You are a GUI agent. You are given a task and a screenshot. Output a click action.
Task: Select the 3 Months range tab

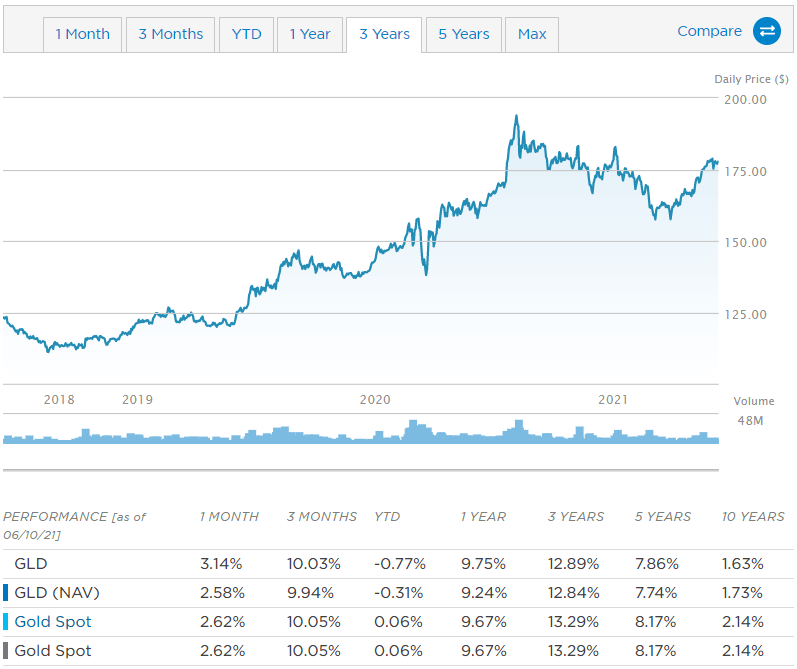(170, 34)
